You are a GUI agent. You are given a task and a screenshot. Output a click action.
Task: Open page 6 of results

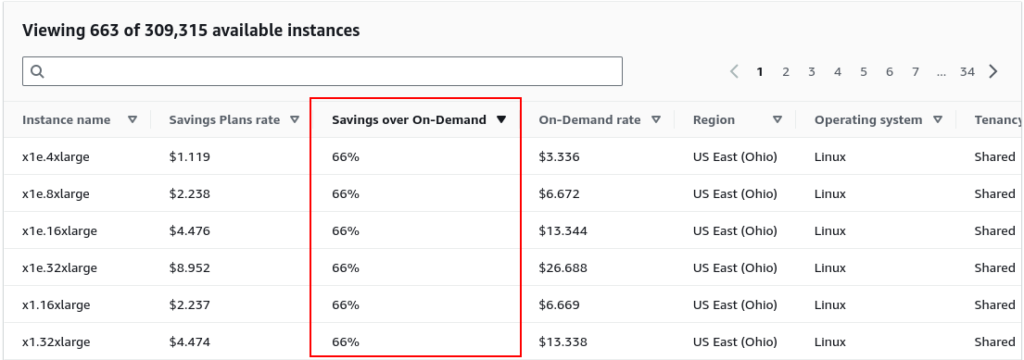point(889,72)
